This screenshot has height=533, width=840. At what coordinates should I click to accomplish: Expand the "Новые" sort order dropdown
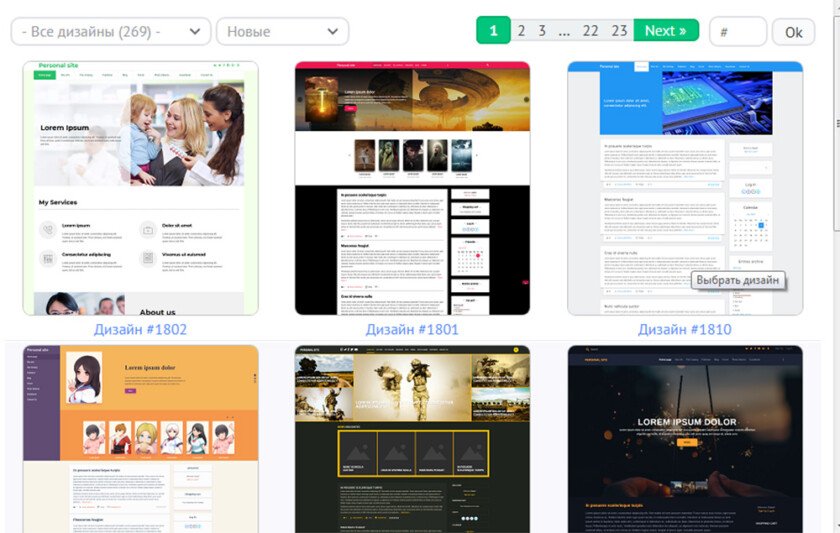click(282, 32)
